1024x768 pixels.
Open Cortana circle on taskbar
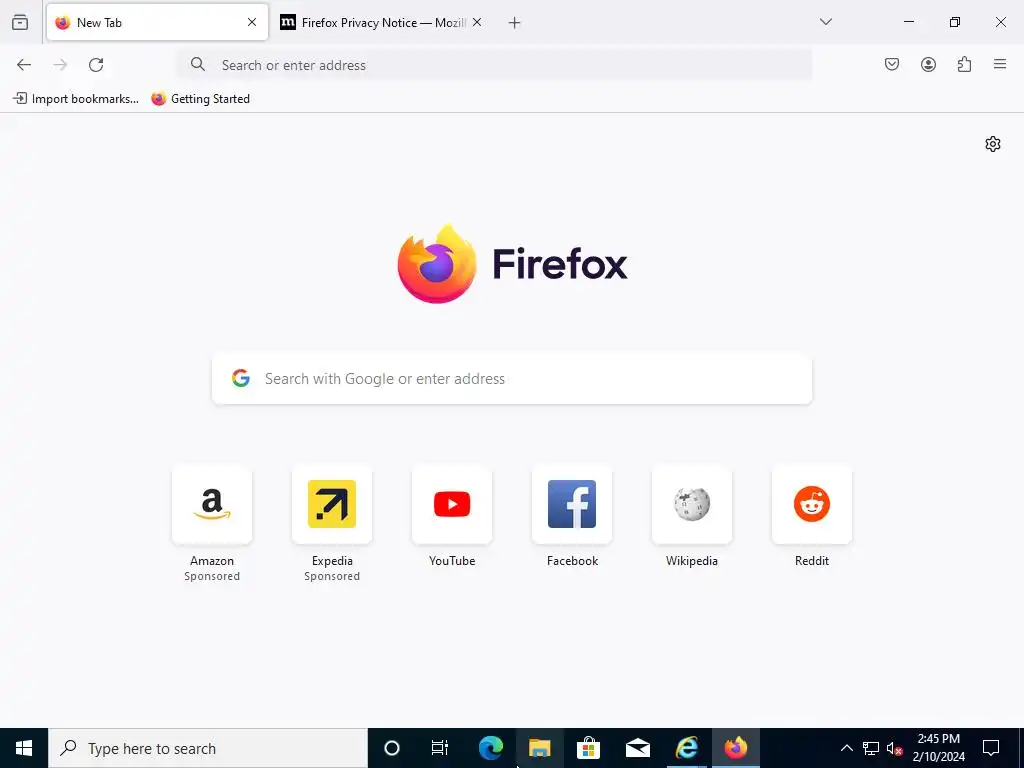[392, 748]
